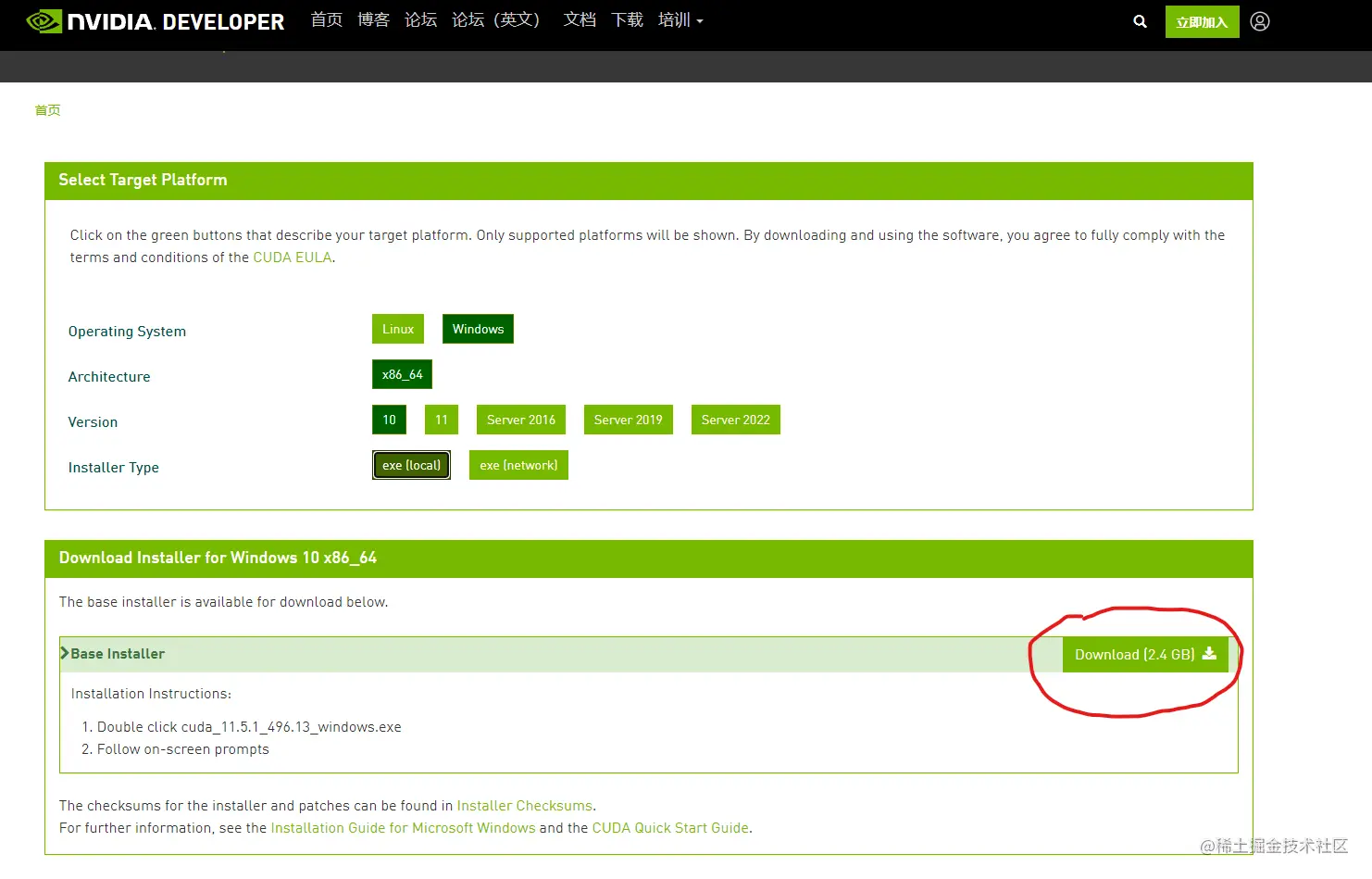1372x879 pixels.
Task: Select exe (local) installer type
Action: point(411,465)
